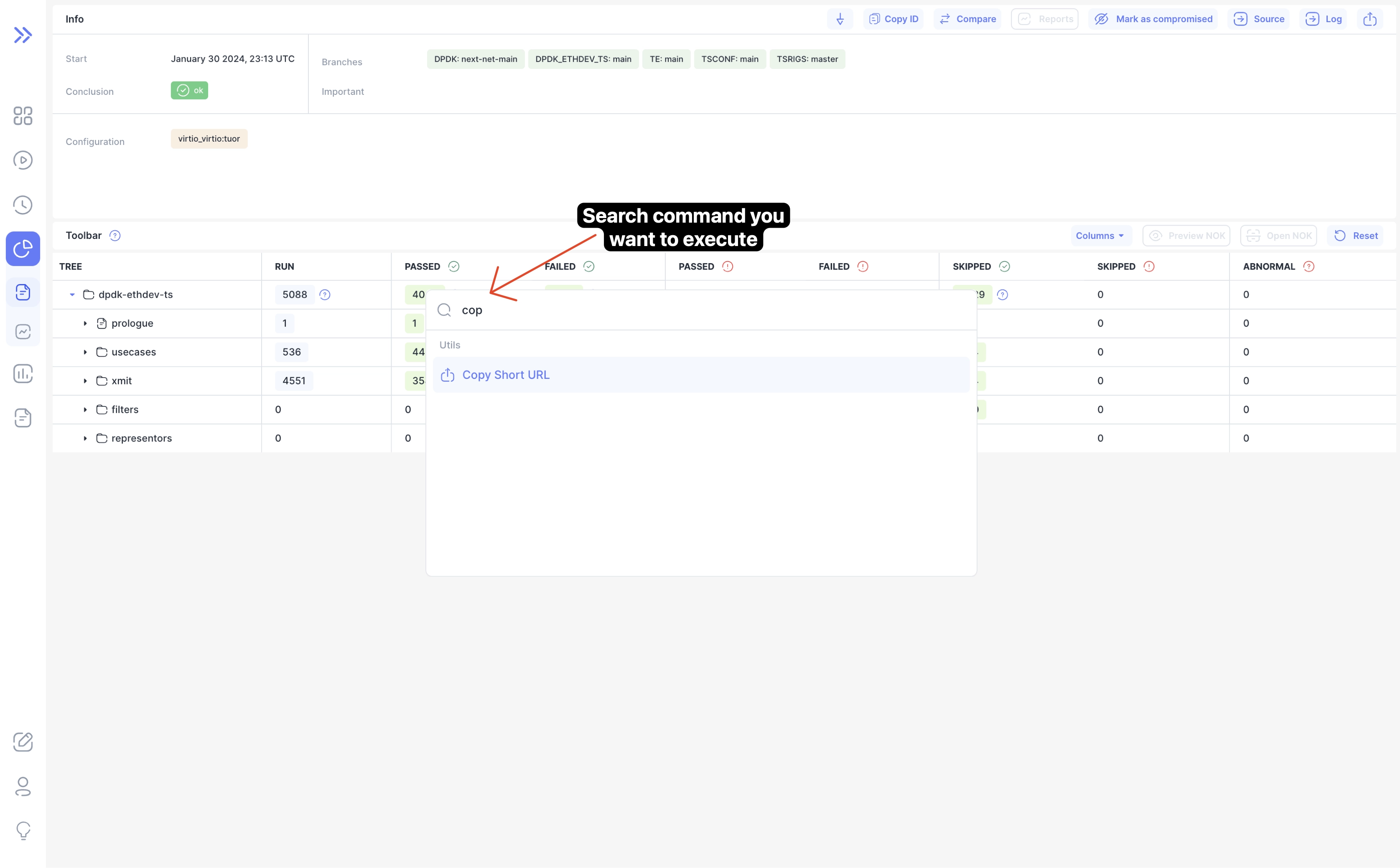This screenshot has height=868, width=1400.
Task: Expand the sidebar with double-chevron icon
Action: tap(23, 35)
